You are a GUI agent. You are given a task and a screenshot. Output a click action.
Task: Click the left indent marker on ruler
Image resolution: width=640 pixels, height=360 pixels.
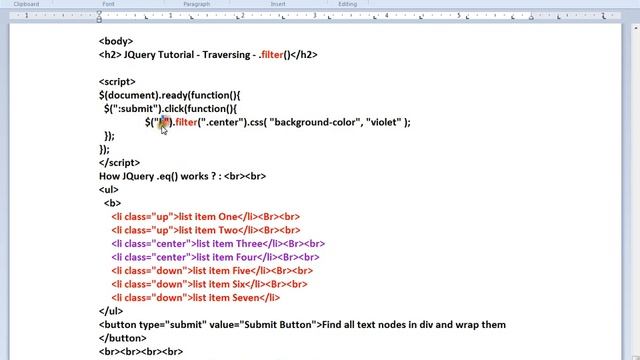pos(99,17)
